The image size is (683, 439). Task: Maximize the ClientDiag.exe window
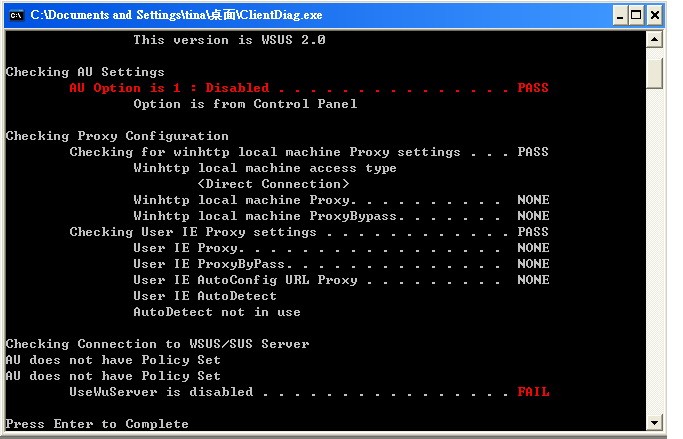[x=636, y=16]
